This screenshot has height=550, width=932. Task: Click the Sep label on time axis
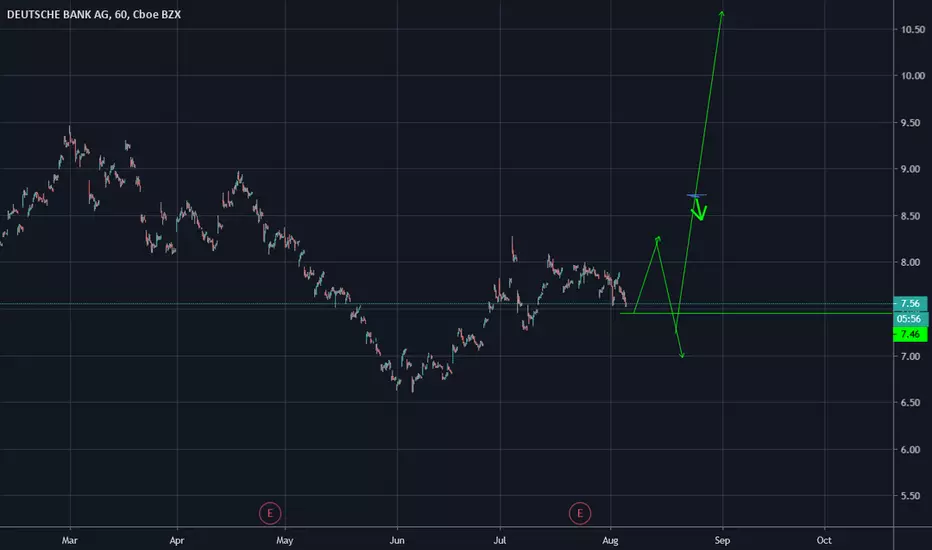tap(722, 540)
